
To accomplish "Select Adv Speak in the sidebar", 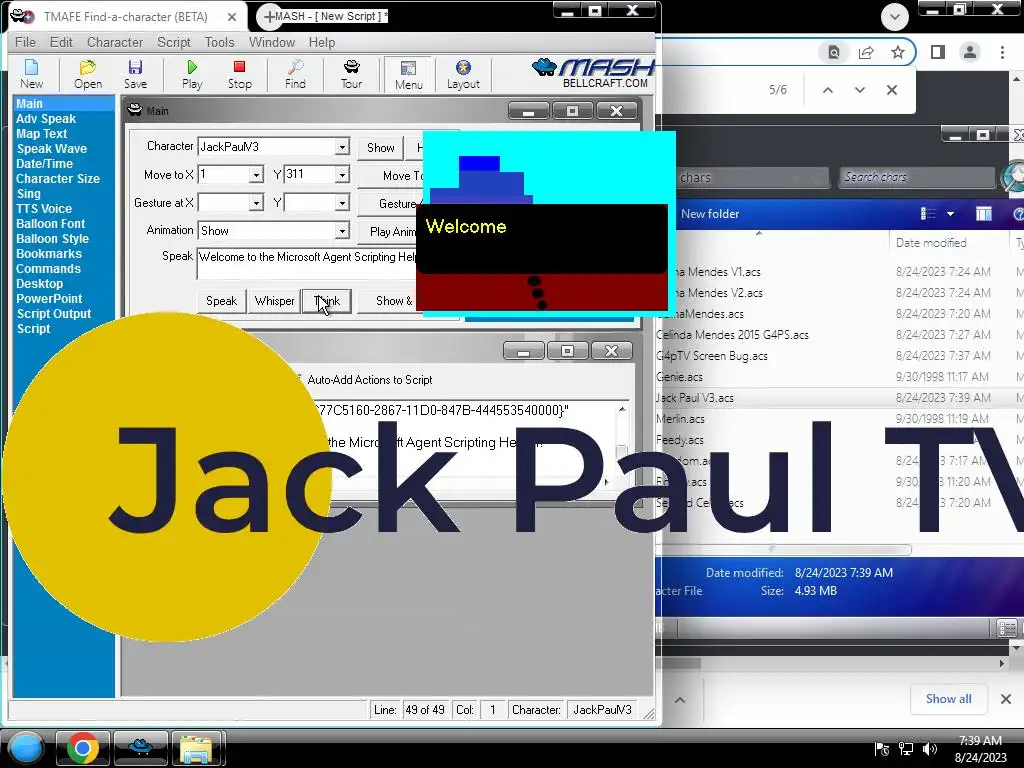I will click(46, 119).
